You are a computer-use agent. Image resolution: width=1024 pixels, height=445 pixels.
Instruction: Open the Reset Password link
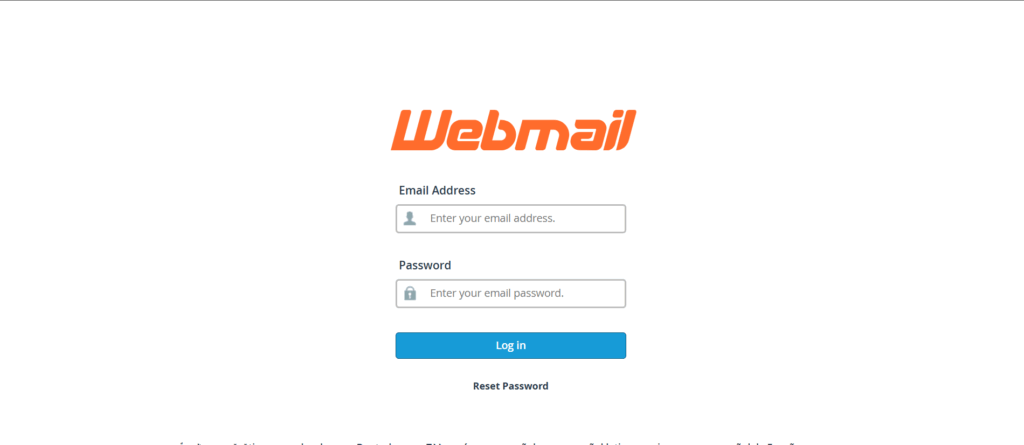pyautogui.click(x=511, y=386)
